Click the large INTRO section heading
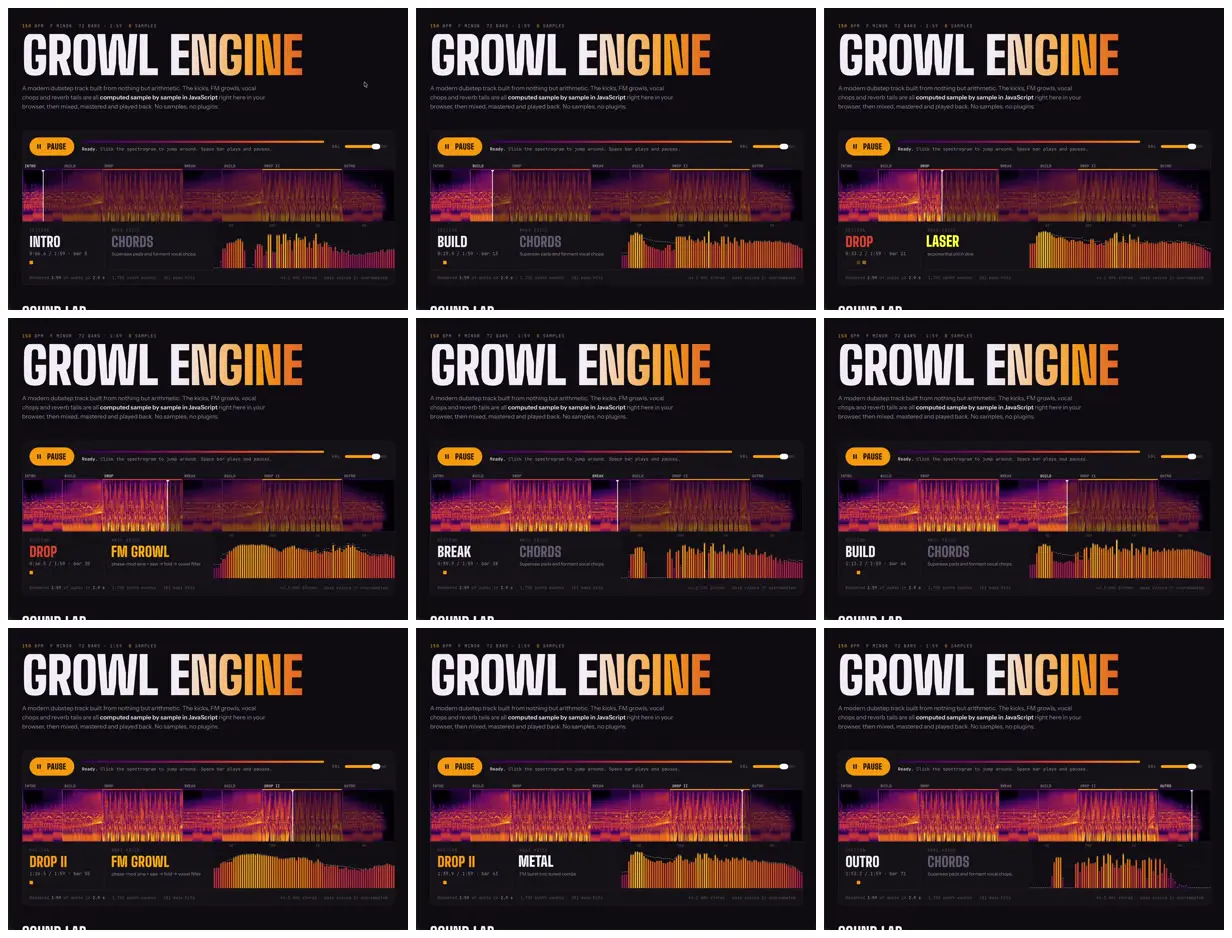 tap(45, 242)
